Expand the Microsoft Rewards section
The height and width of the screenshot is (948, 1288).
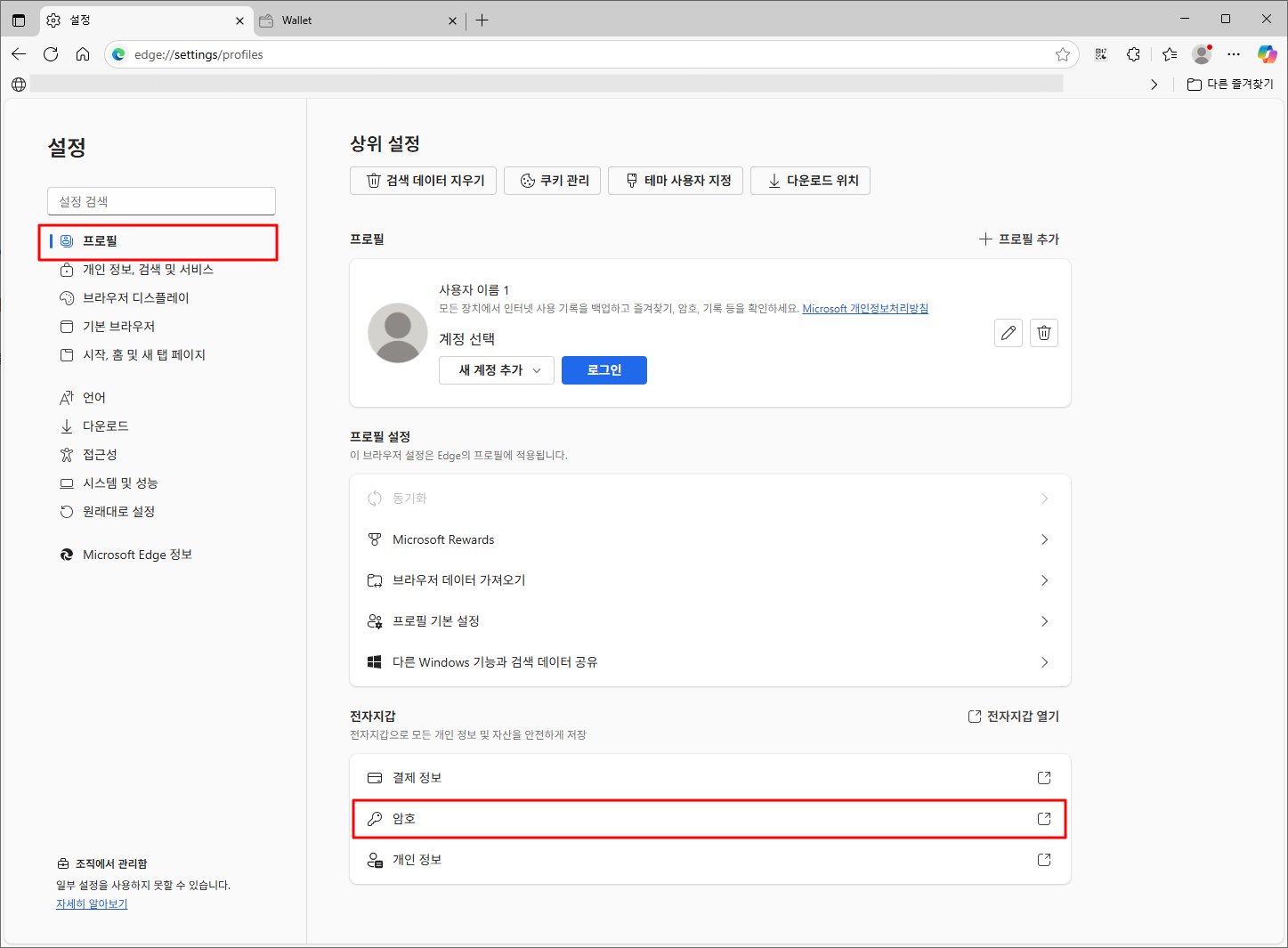coord(709,539)
